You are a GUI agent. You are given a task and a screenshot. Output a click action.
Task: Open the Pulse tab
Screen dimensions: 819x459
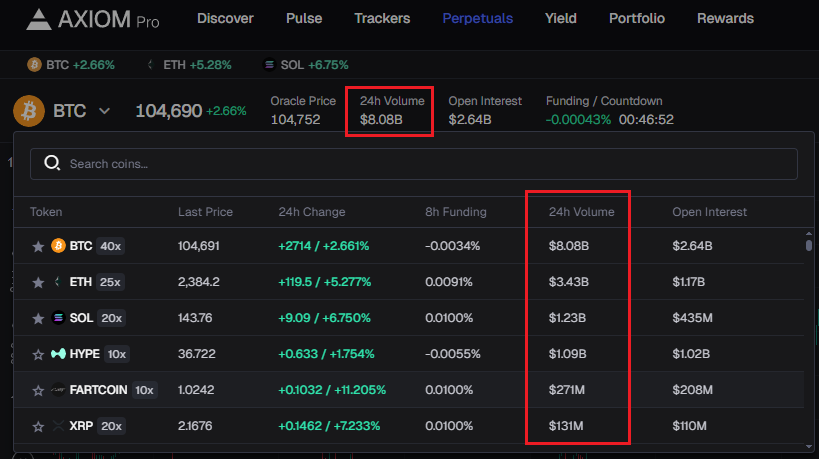point(304,18)
